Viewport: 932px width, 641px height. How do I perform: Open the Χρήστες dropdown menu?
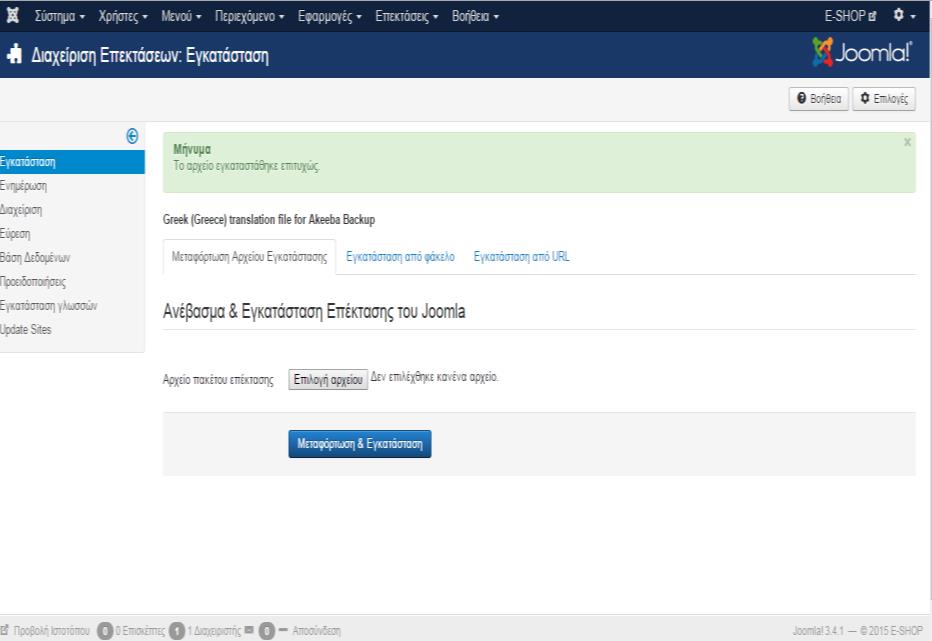(123, 16)
